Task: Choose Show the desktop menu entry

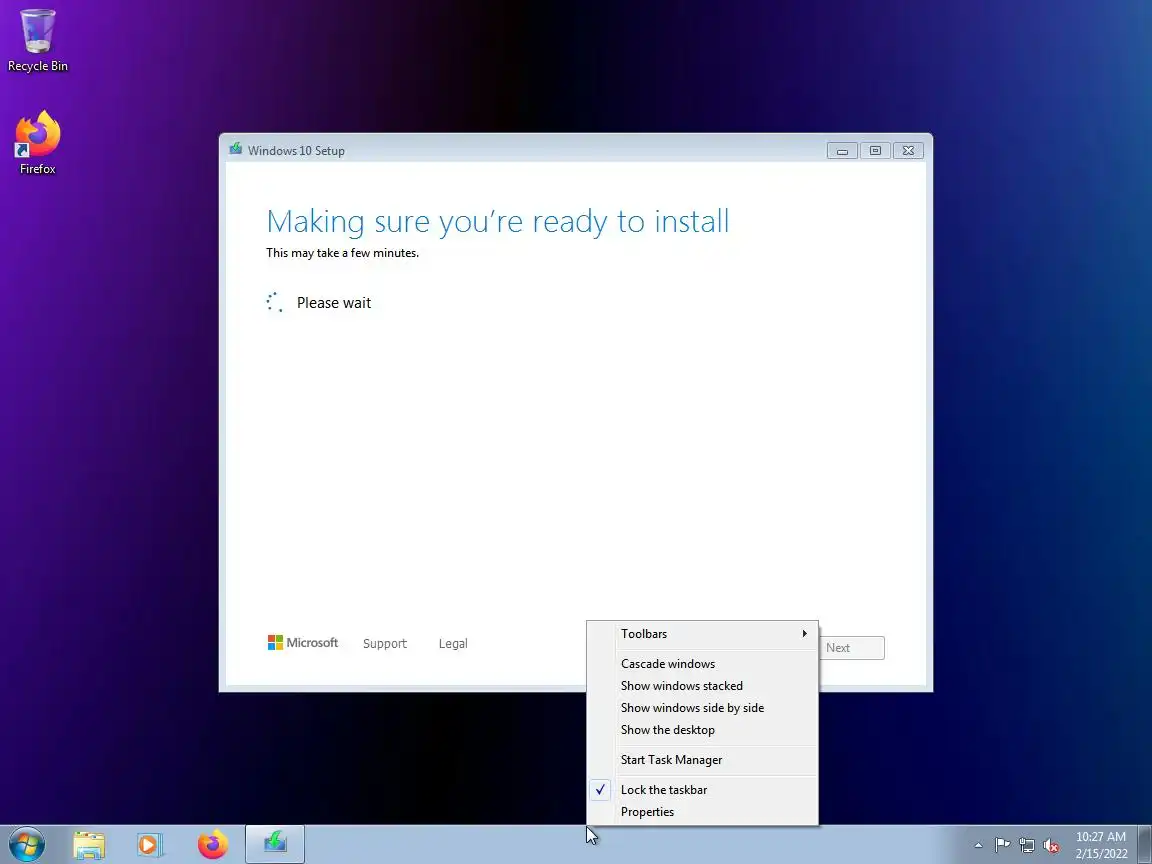Action: click(702, 730)
